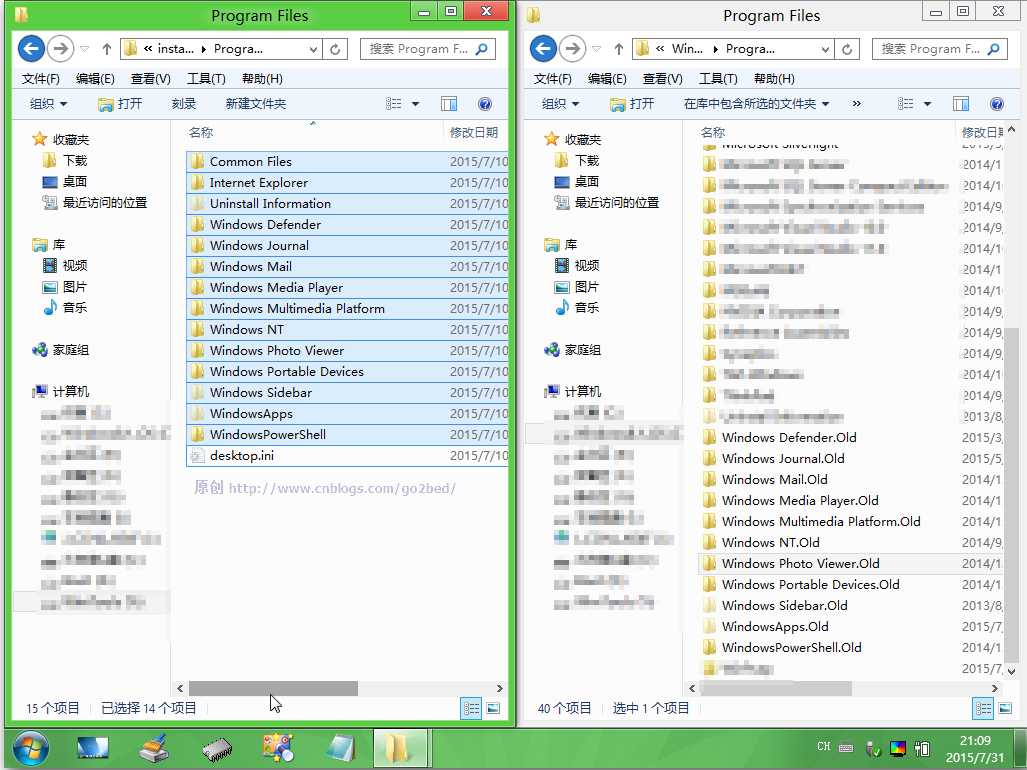Go back in left Program Files window
Screen dimensions: 1027x770
point(31,48)
